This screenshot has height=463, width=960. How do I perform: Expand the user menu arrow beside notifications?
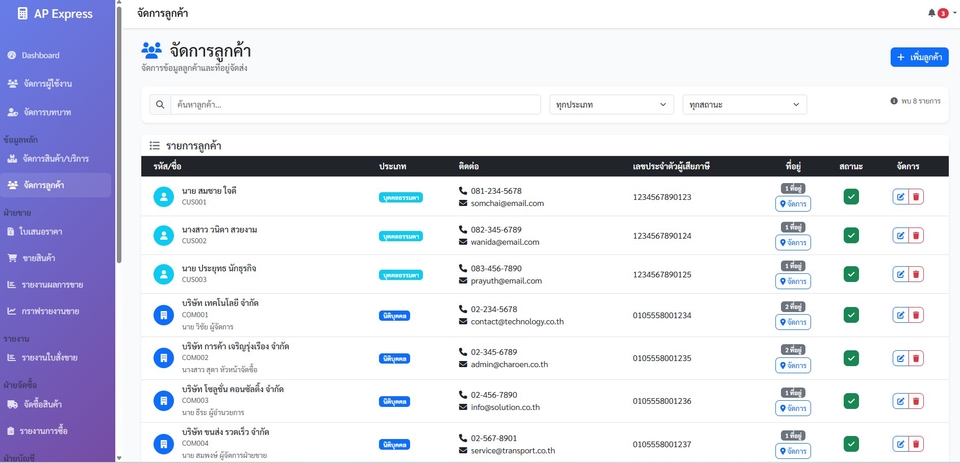coord(954,14)
